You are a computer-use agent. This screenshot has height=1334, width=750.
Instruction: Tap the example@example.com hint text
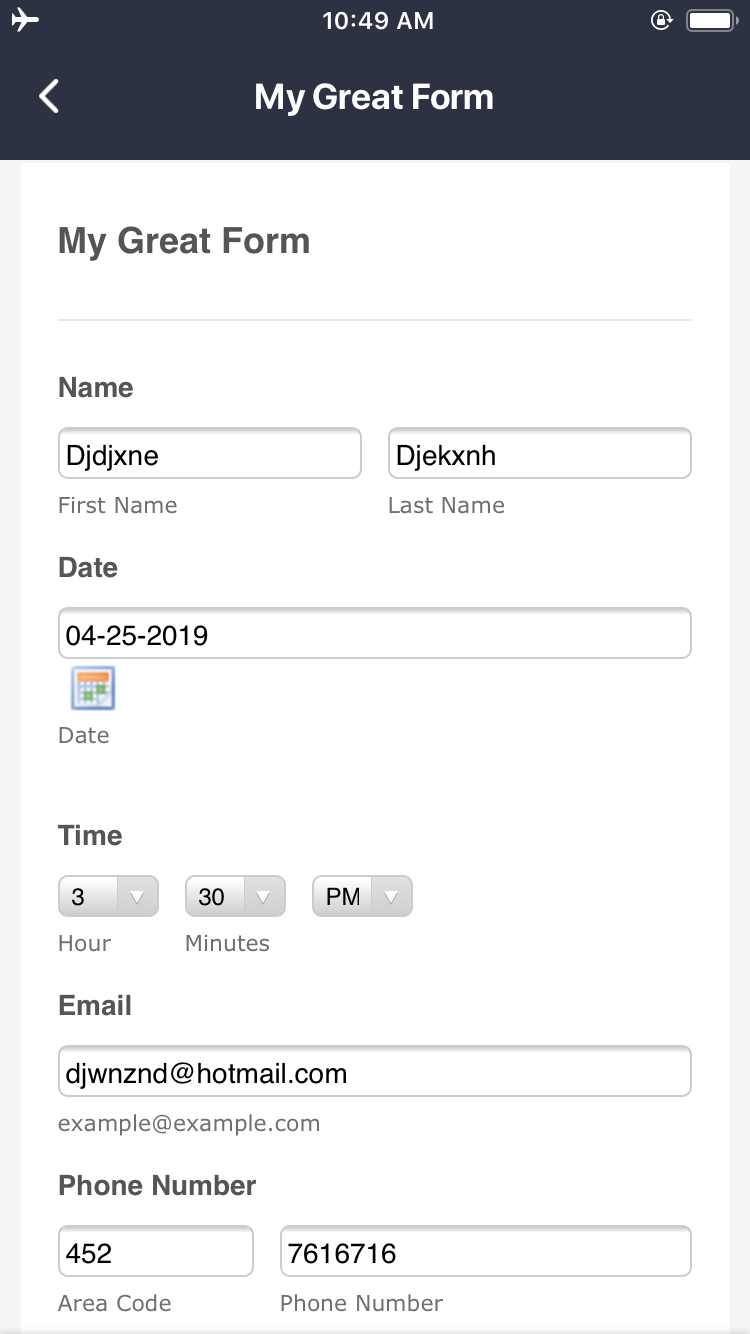(189, 1123)
